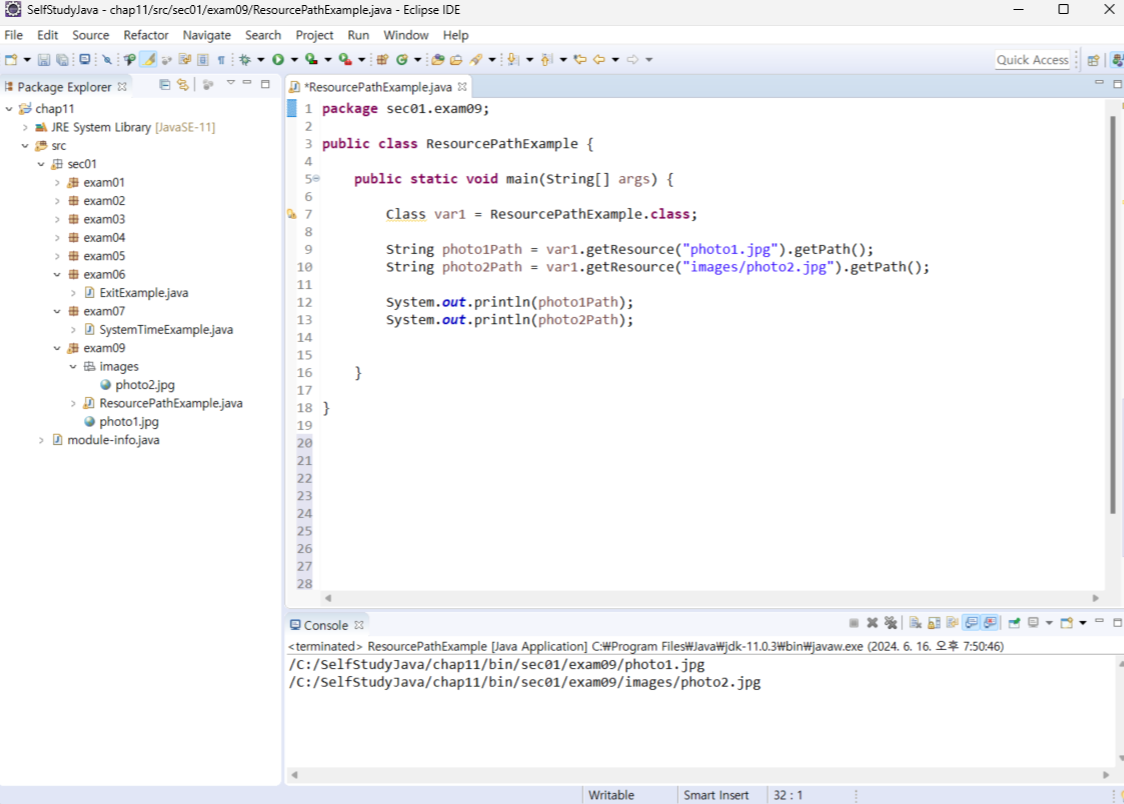Close the Package Explorer view tab

point(122,86)
